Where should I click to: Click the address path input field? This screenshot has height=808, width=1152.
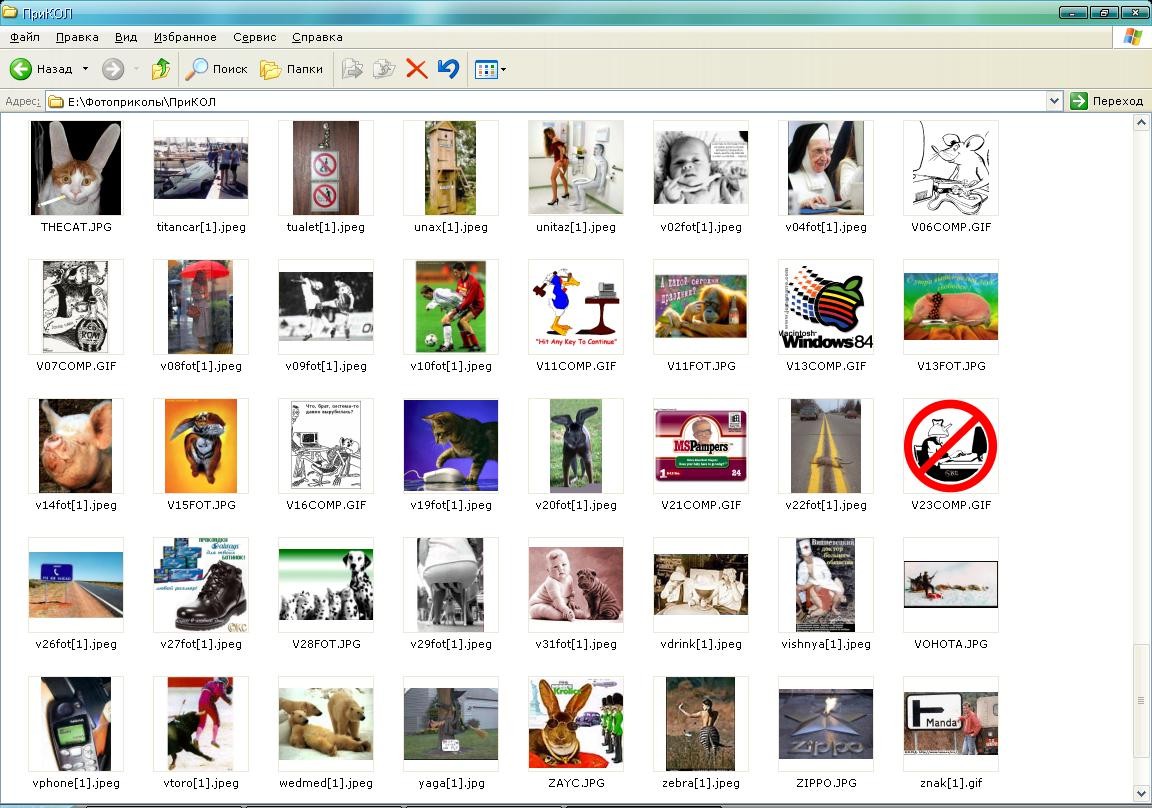tap(550, 101)
